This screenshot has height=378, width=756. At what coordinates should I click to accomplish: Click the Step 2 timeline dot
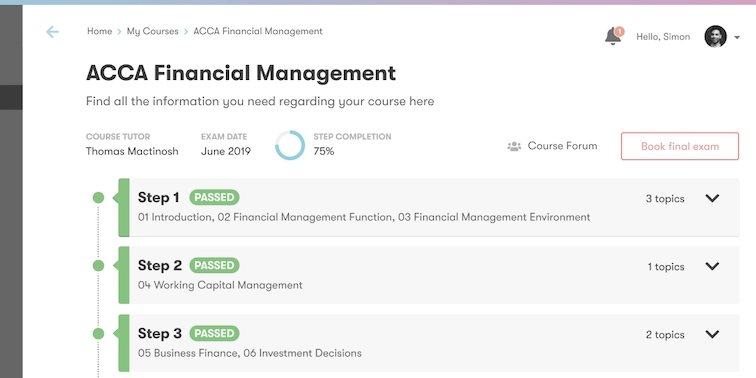98,266
